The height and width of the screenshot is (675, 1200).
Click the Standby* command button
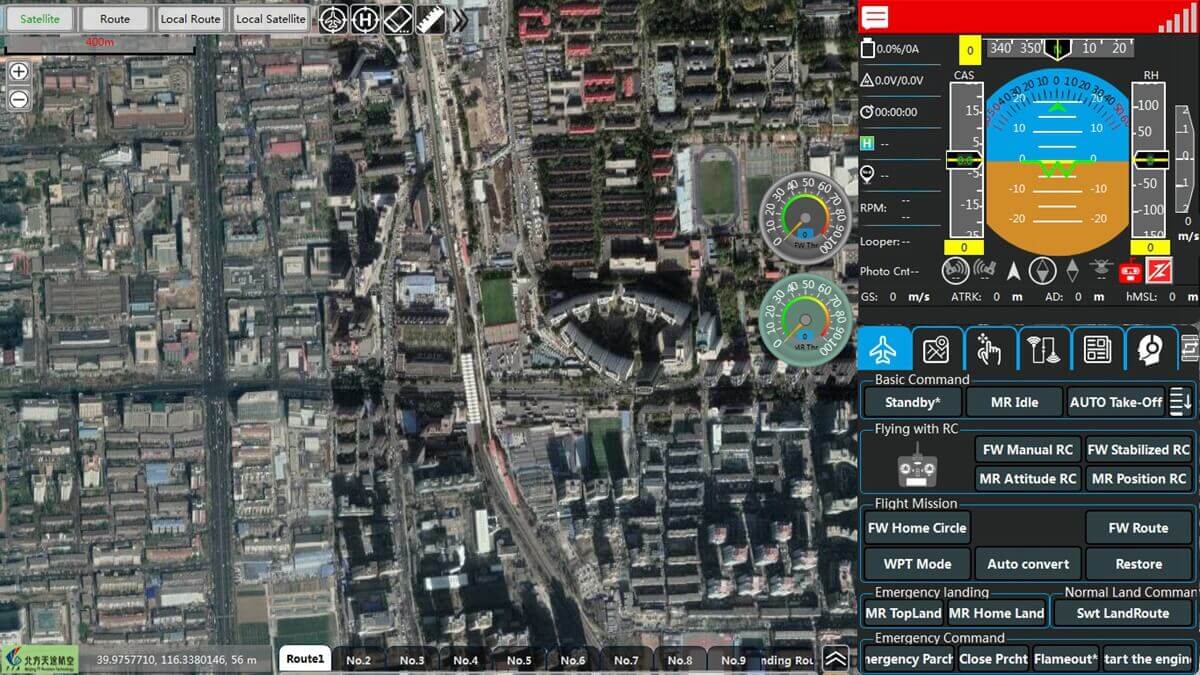(x=912, y=402)
